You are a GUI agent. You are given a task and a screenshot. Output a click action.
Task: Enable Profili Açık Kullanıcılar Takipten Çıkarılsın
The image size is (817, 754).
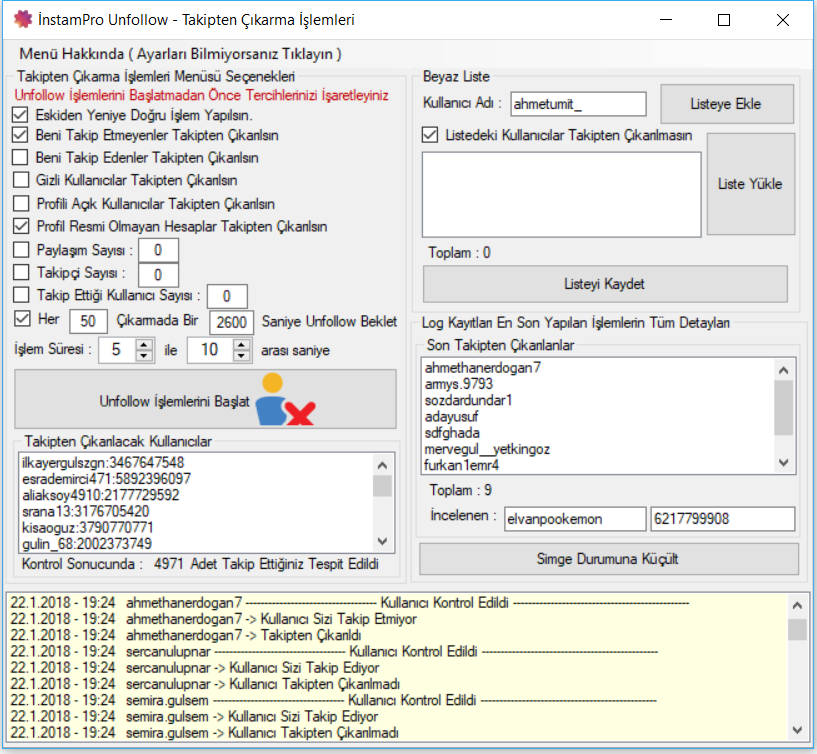tap(20, 203)
